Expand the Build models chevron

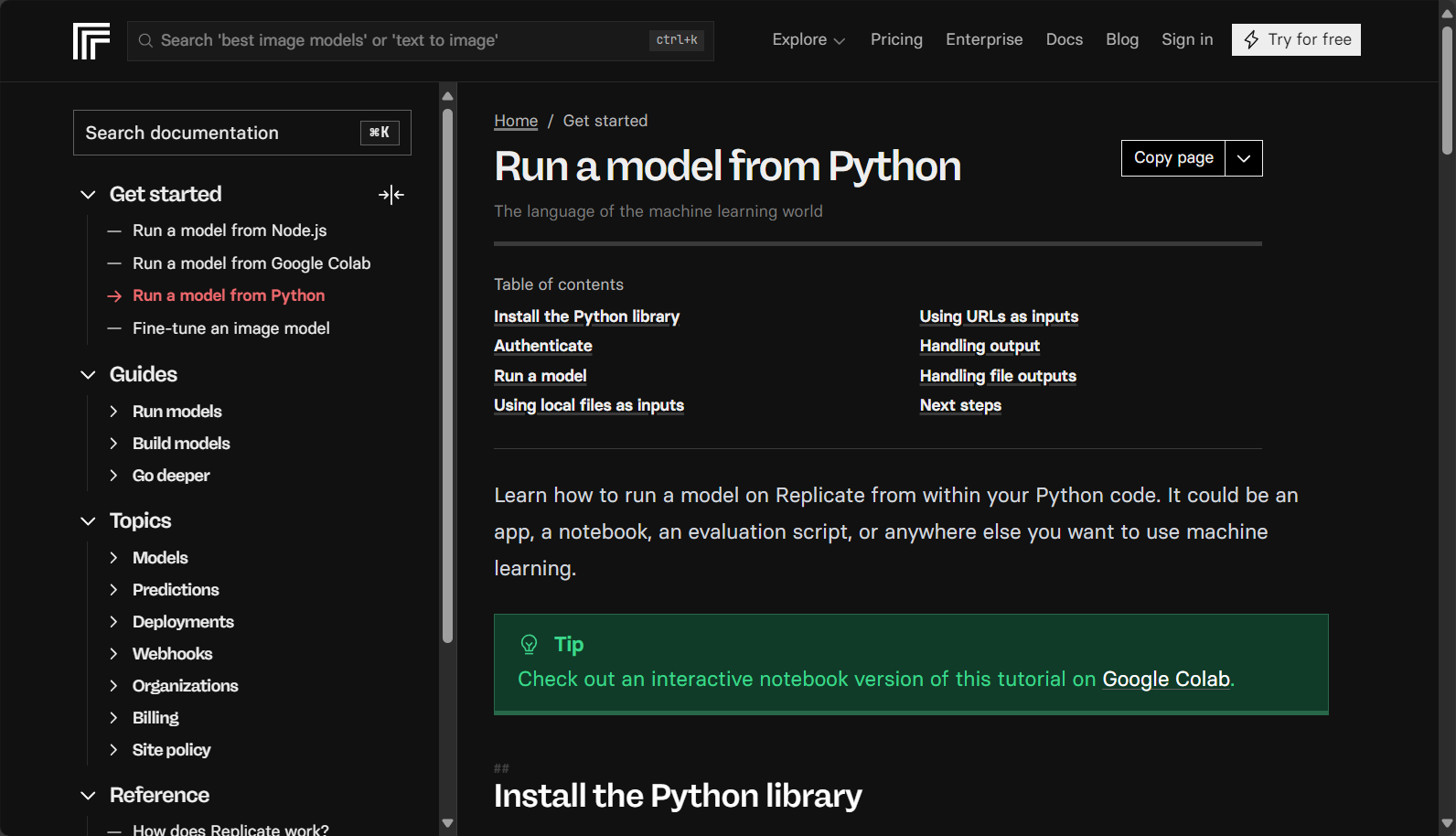pyautogui.click(x=113, y=444)
